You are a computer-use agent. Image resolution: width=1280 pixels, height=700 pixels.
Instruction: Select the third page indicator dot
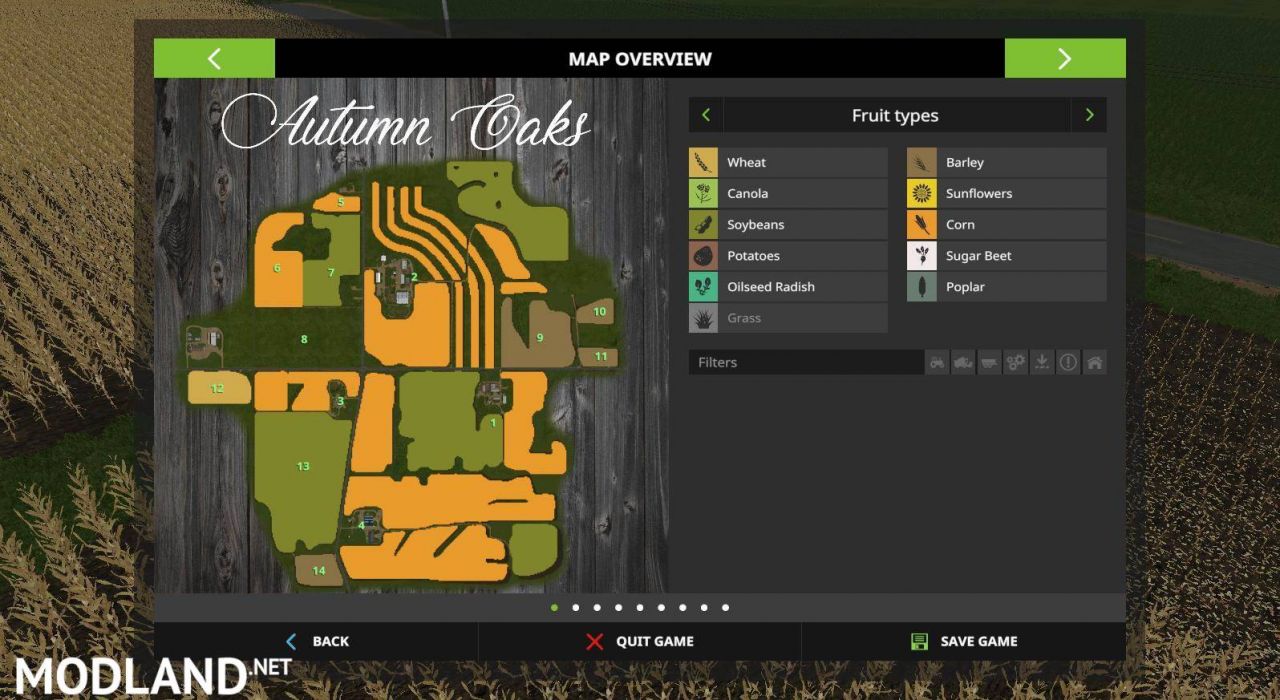[x=597, y=607]
